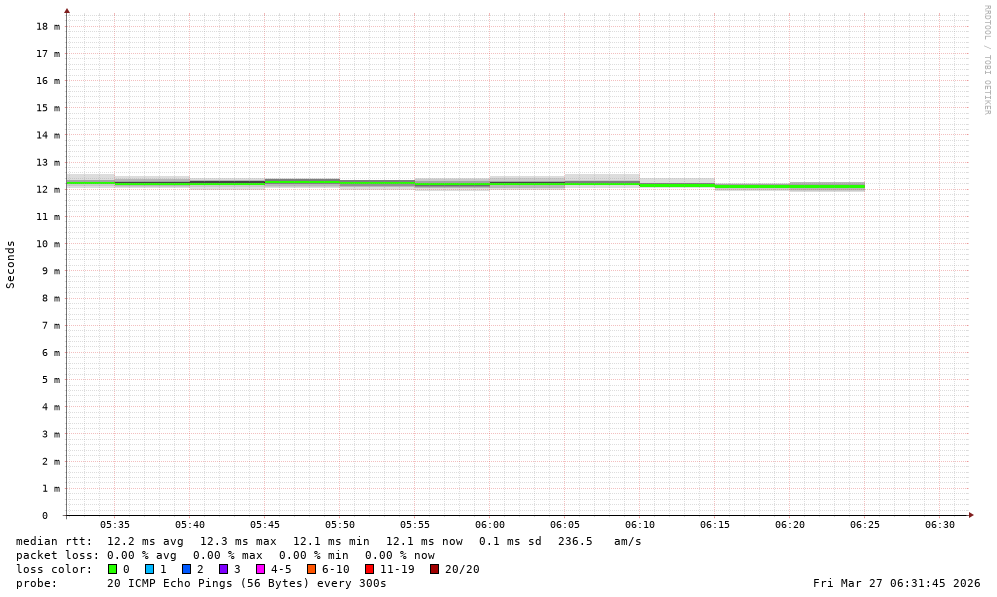This screenshot has width=997, height=597.
Task: Select the first, leftmost bar segment
Action: tap(90, 181)
